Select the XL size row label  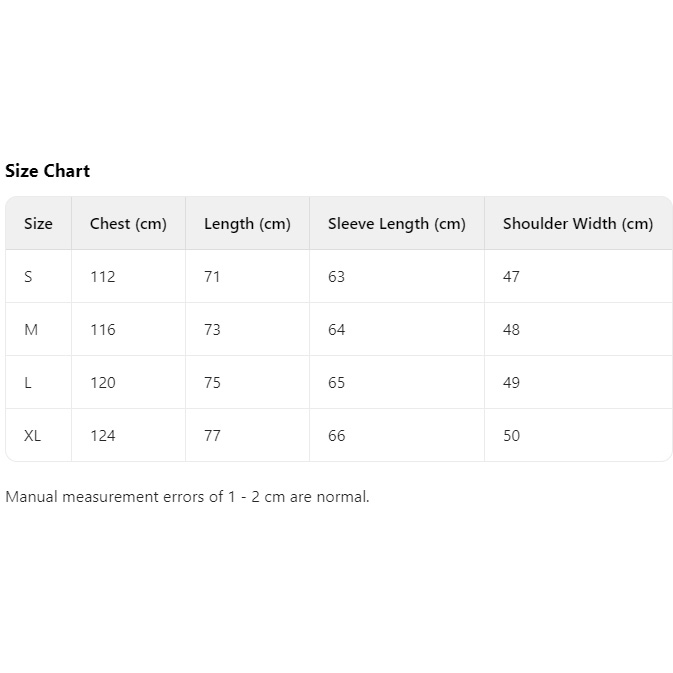pyautogui.click(x=32, y=436)
